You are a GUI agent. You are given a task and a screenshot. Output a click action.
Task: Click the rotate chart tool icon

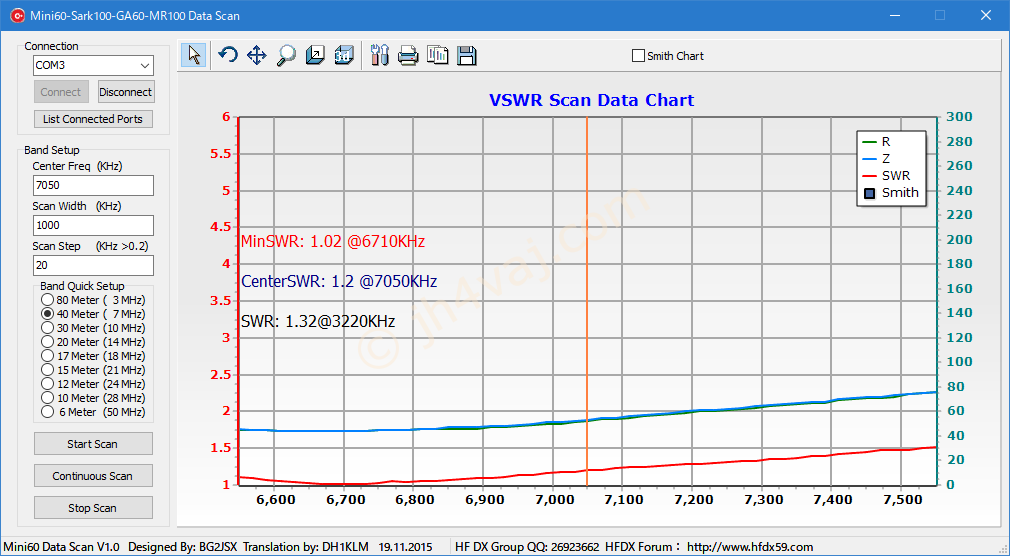tap(228, 55)
